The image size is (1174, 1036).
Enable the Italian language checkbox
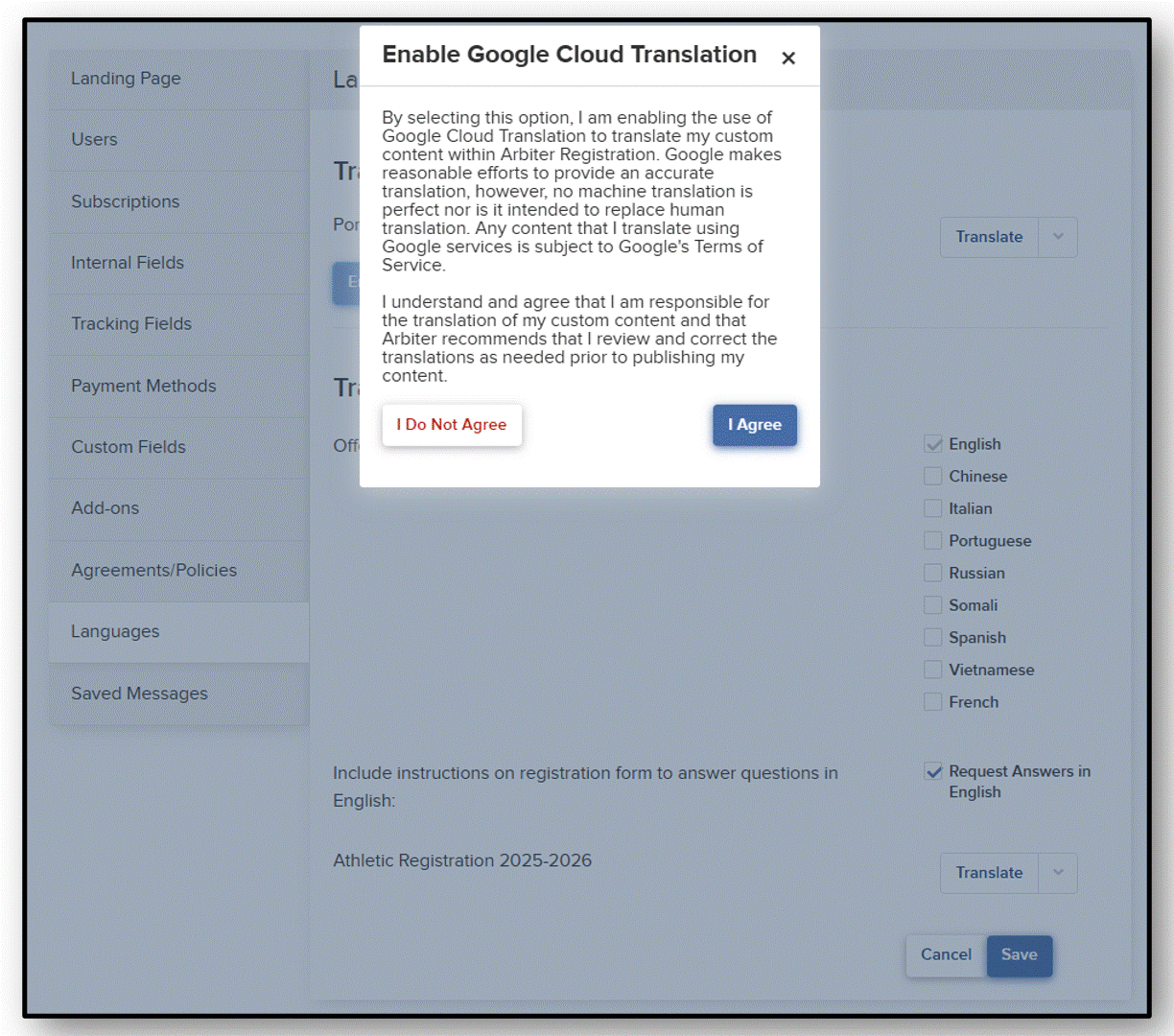933,508
